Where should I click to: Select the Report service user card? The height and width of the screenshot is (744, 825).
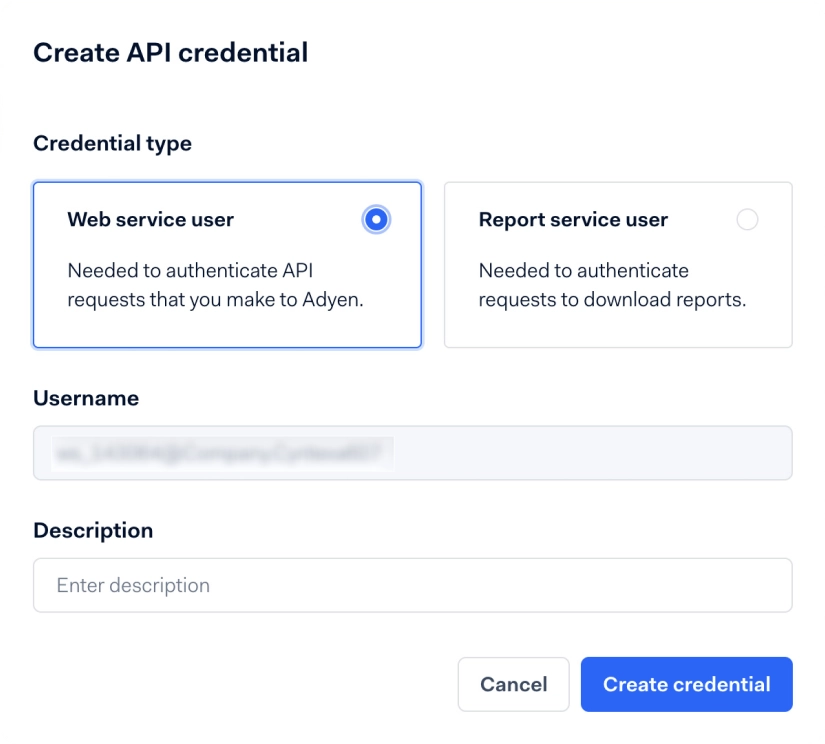[x=617, y=264]
